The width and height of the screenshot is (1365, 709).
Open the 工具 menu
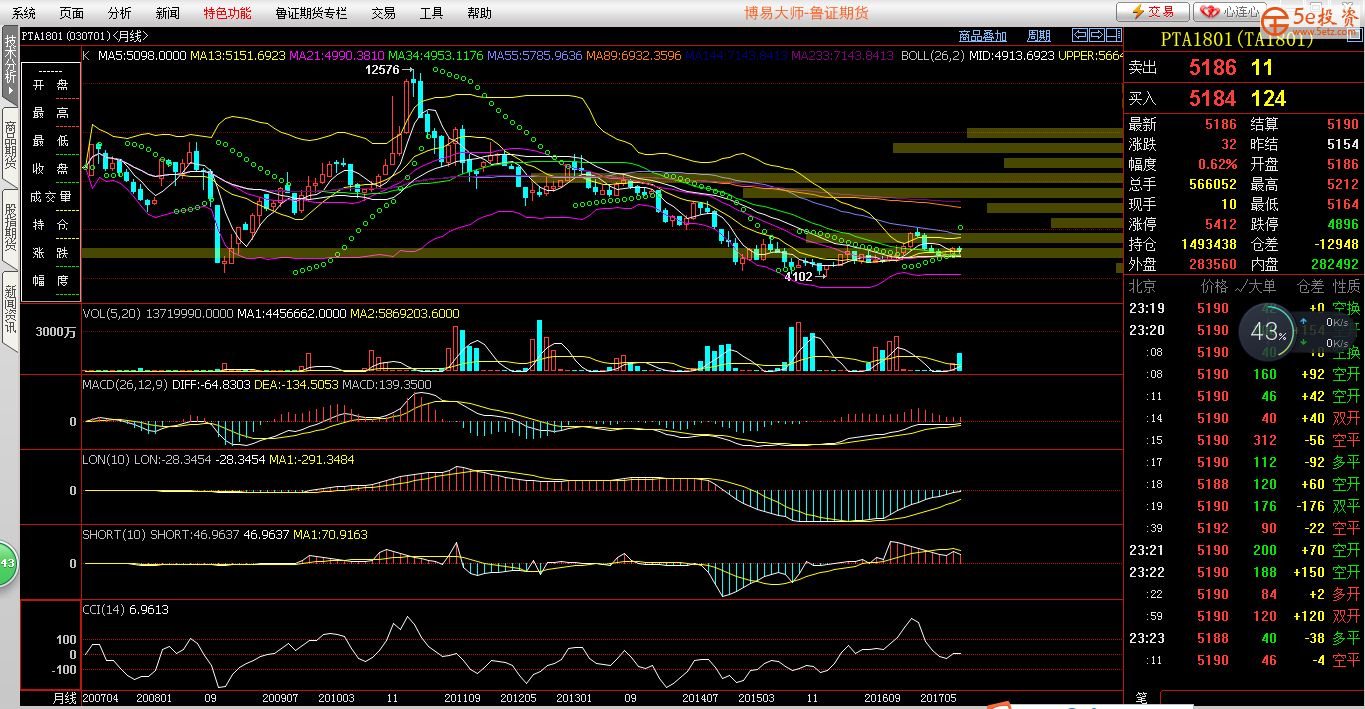(431, 13)
